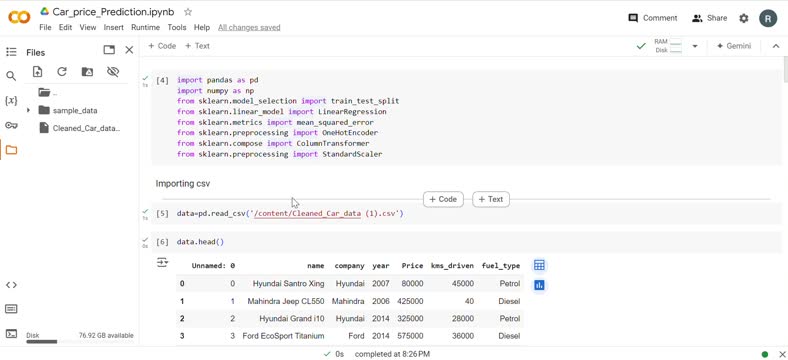This screenshot has height=360, width=788.
Task: Open the Insert menu
Action: click(x=114, y=28)
